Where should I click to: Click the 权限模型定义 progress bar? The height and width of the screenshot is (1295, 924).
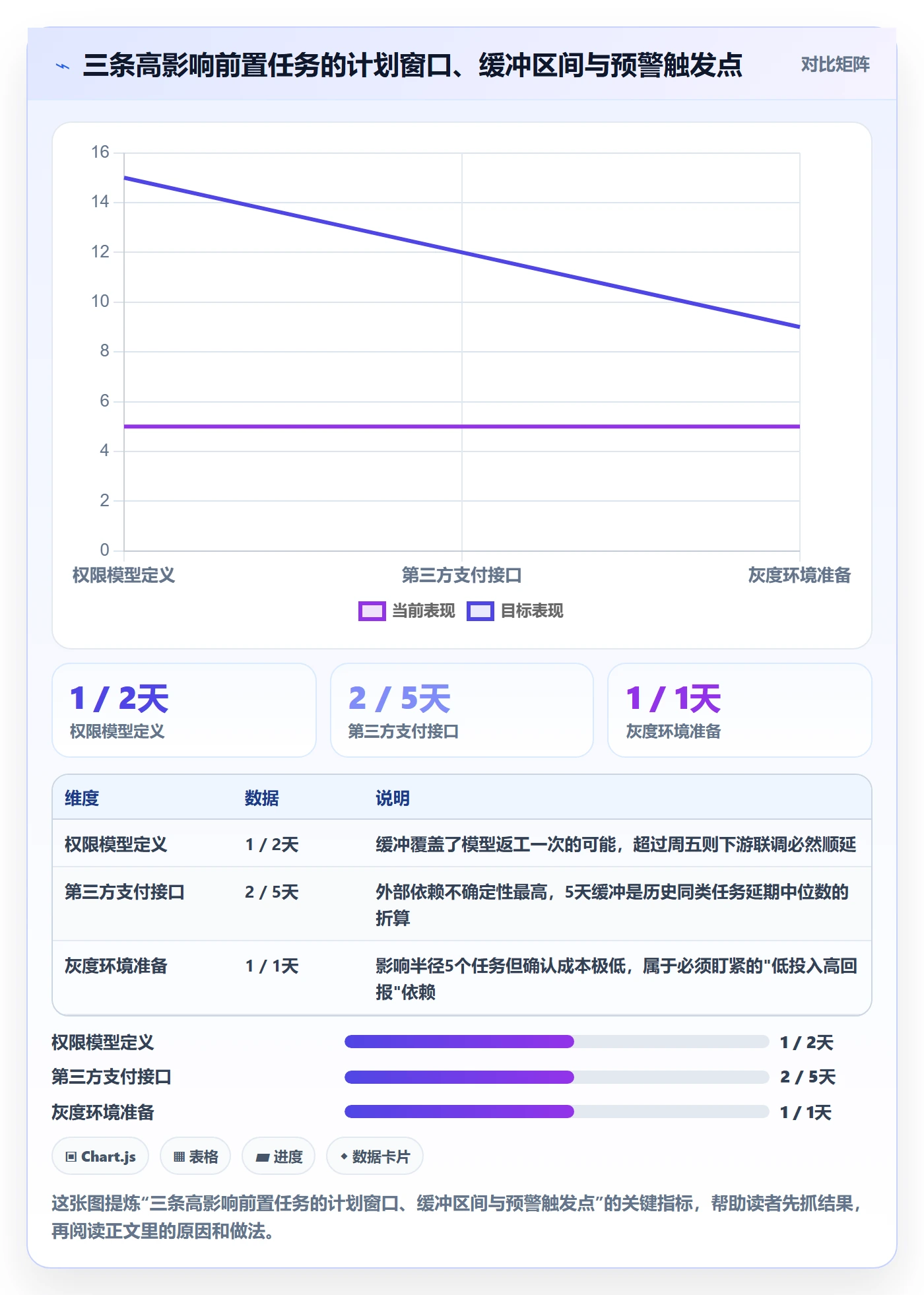[x=556, y=1042]
